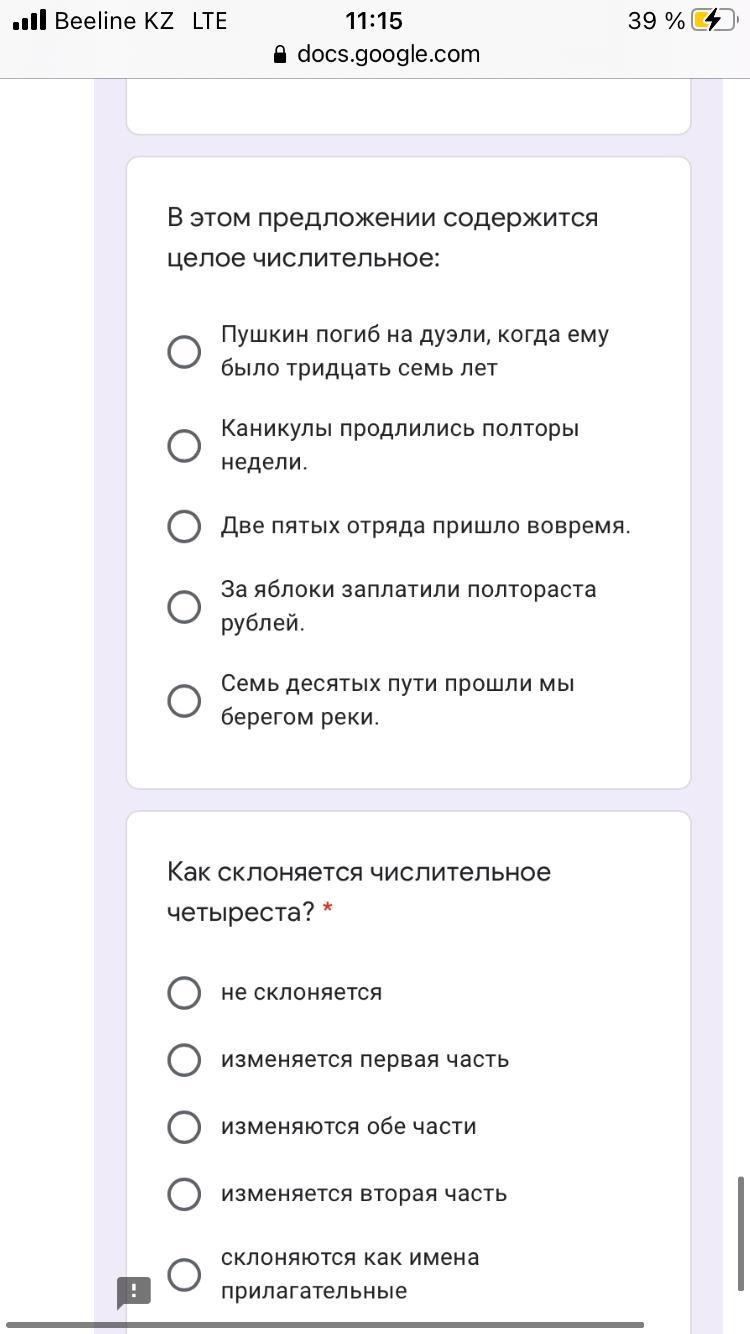Viewport: 750px width, 1334px height.
Task: Tap the home indicator bar at bottom
Action: [x=325, y=1325]
